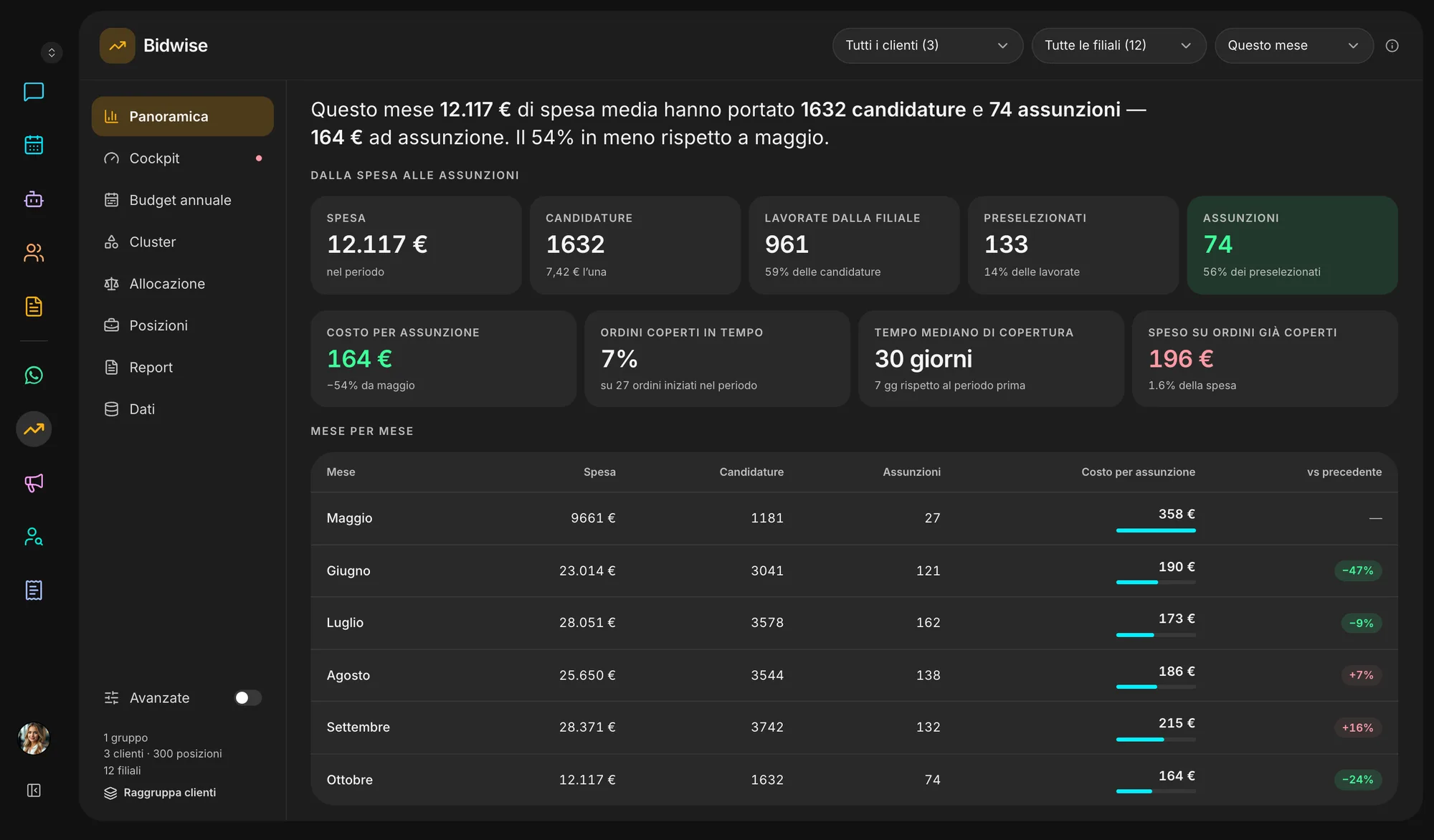Image resolution: width=1434 pixels, height=840 pixels.
Task: Open the calendar icon in the rail
Action: pyautogui.click(x=34, y=145)
